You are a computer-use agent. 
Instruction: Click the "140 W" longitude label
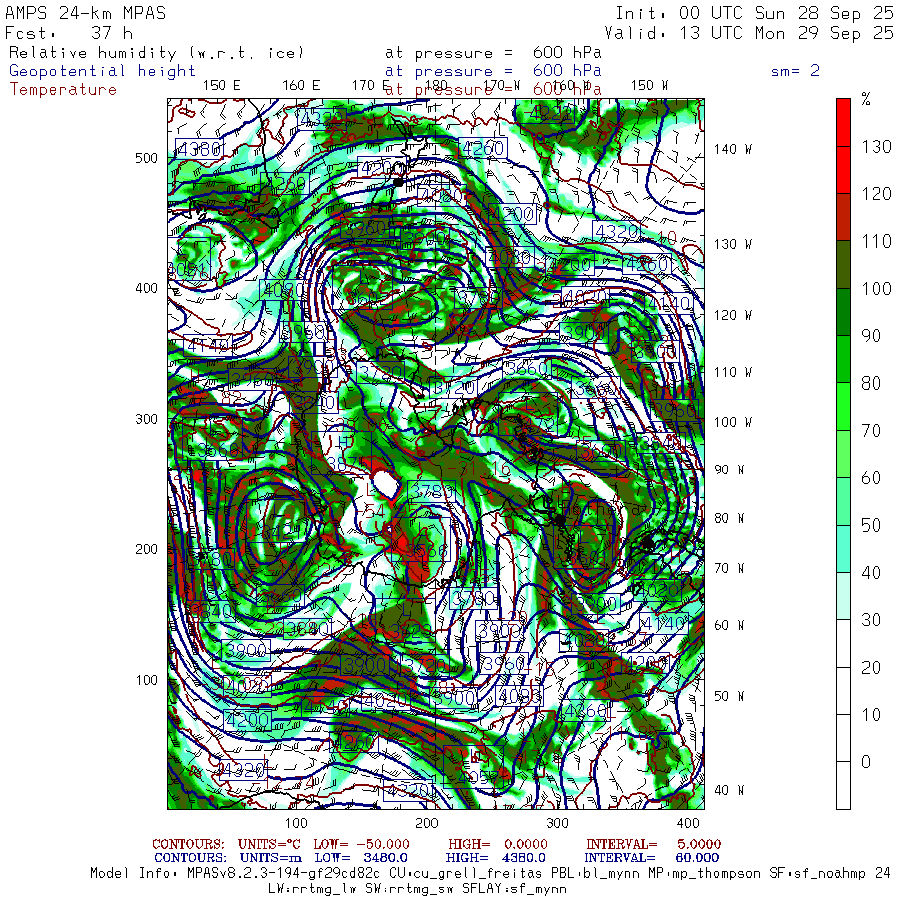click(732, 149)
